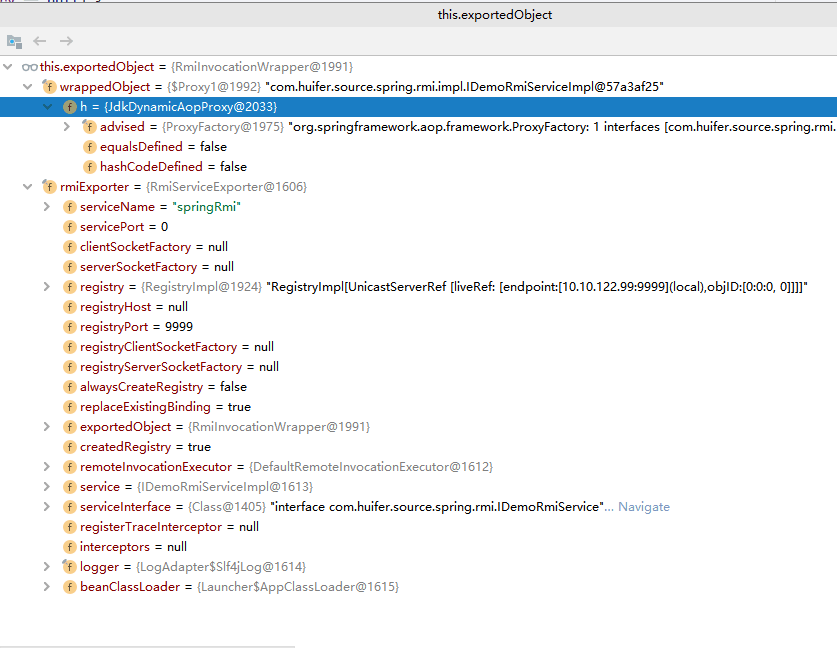Viewport: 837px width, 648px height.
Task: Click the watch glasses icon beside this.exportedObject
Action: click(29, 67)
